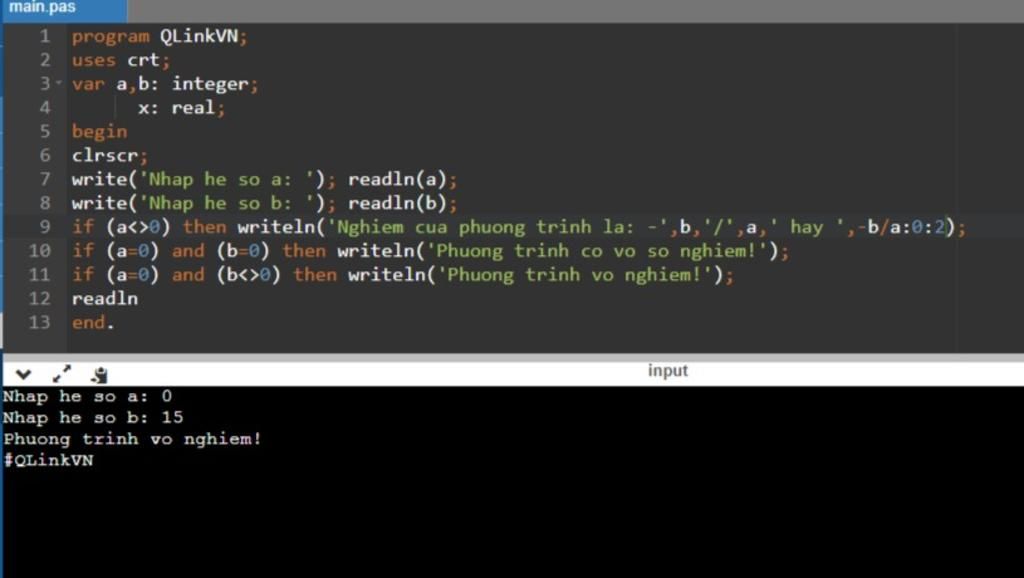This screenshot has width=1024, height=578.
Task: Click the 'Phuong trinh co vo so nghiem!' string
Action: (598, 251)
